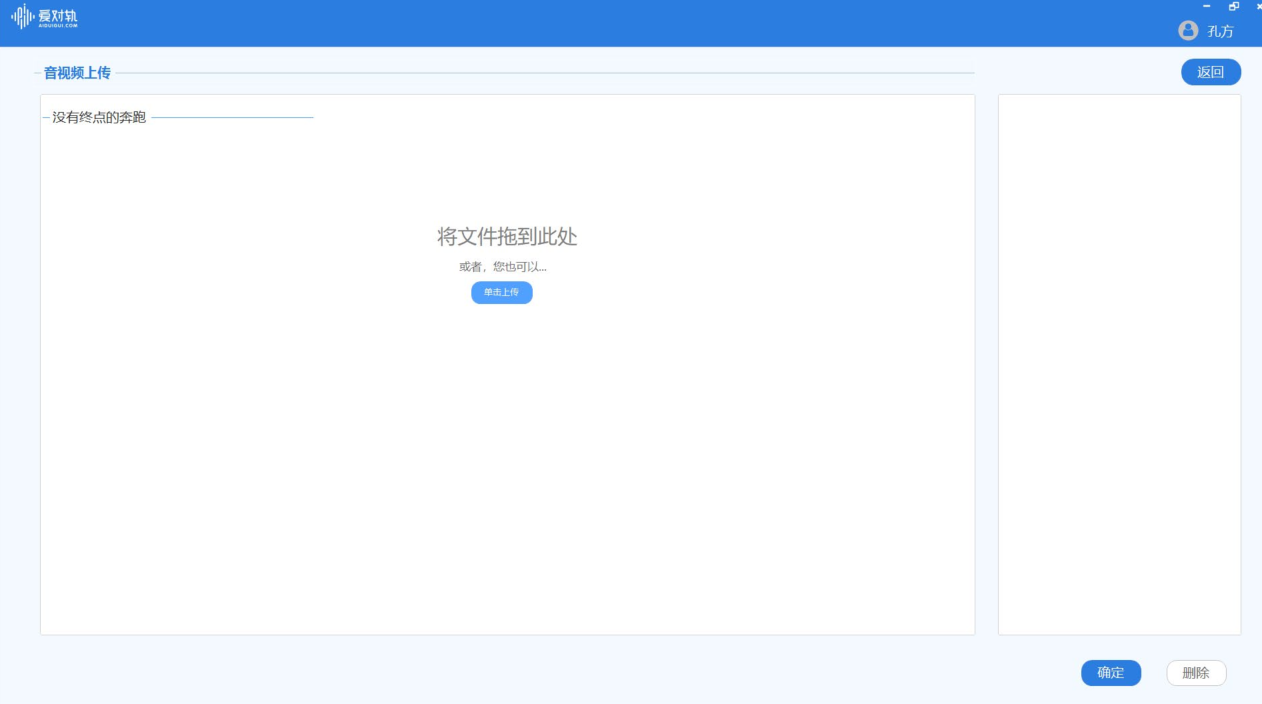The width and height of the screenshot is (1262, 704).
Task: Click the empty right side panel
Action: click(x=1119, y=363)
